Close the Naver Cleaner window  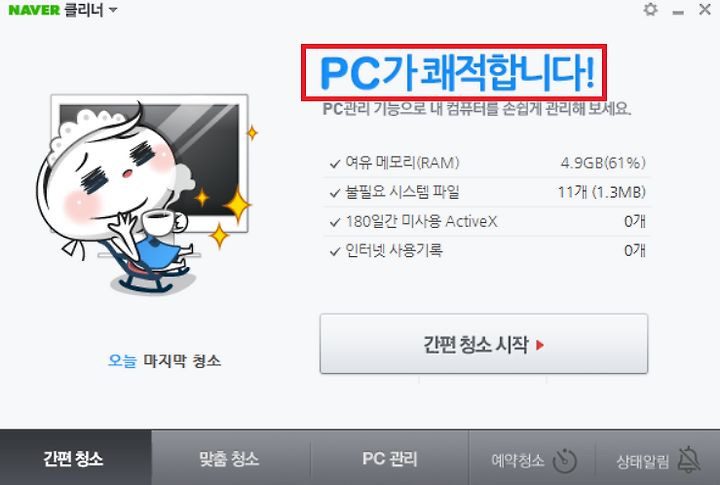click(705, 9)
